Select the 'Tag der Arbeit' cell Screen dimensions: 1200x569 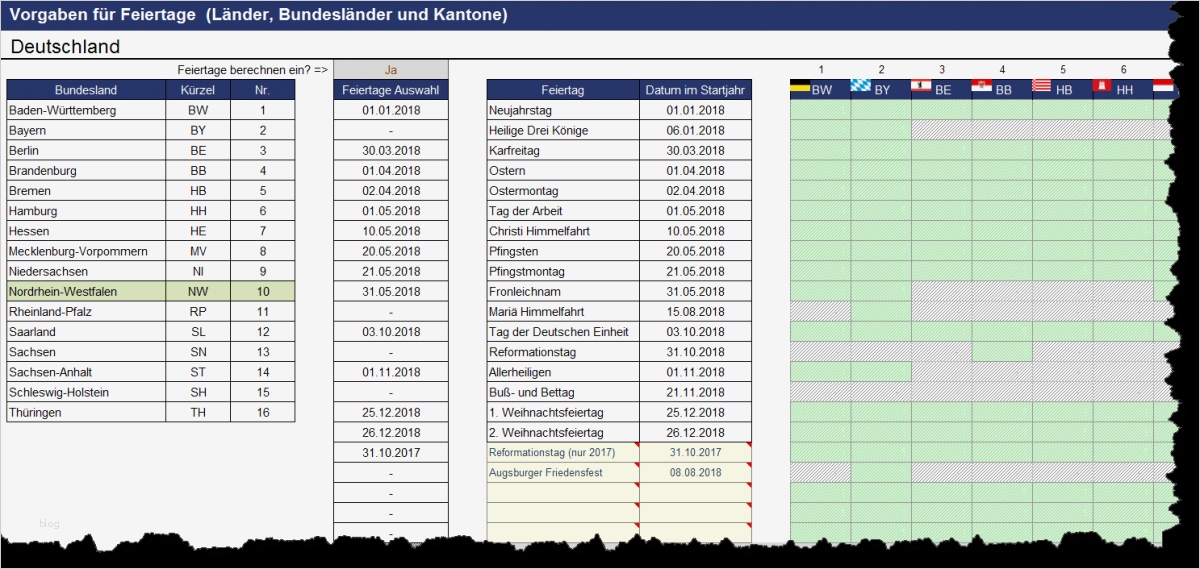(x=563, y=211)
